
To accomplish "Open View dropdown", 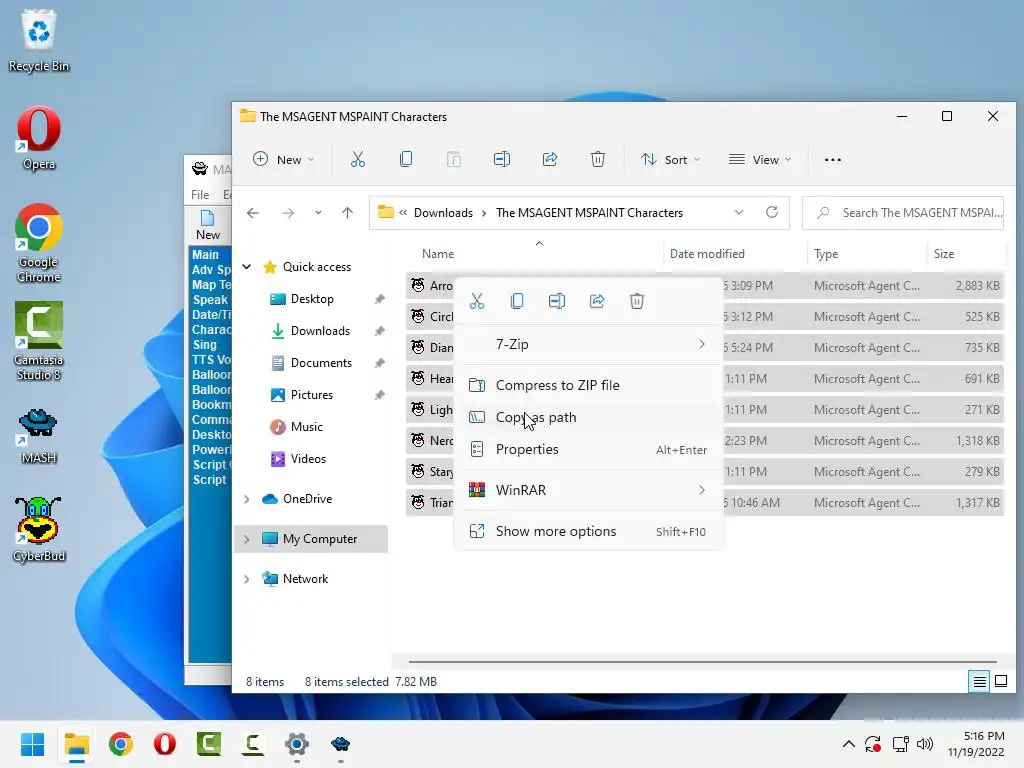I will 760,159.
